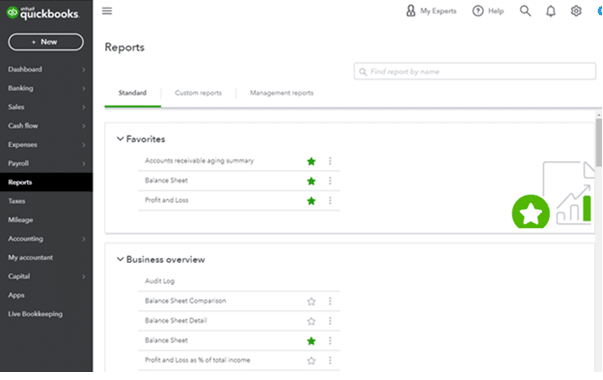Open Profit and Loss report

(x=167, y=200)
